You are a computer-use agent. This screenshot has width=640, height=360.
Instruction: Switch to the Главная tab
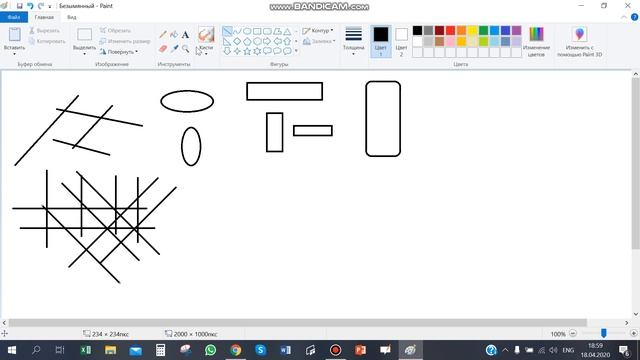[x=44, y=17]
